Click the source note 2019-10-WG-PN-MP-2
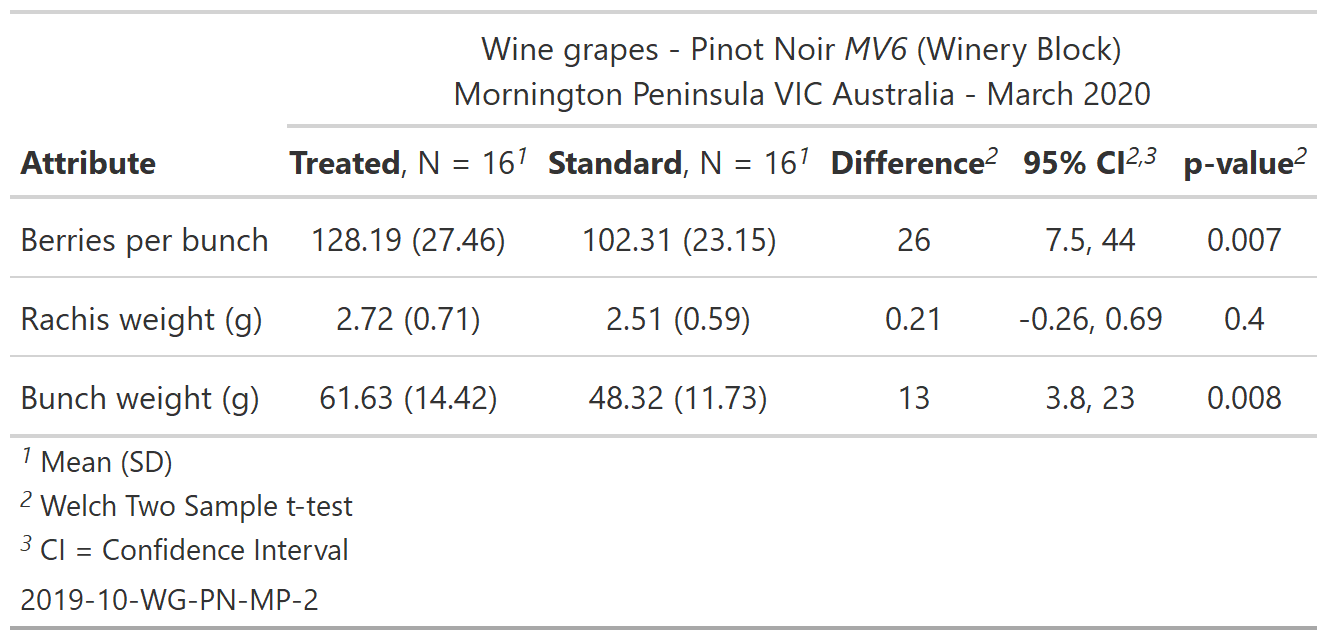The image size is (1327, 640). coord(169,599)
